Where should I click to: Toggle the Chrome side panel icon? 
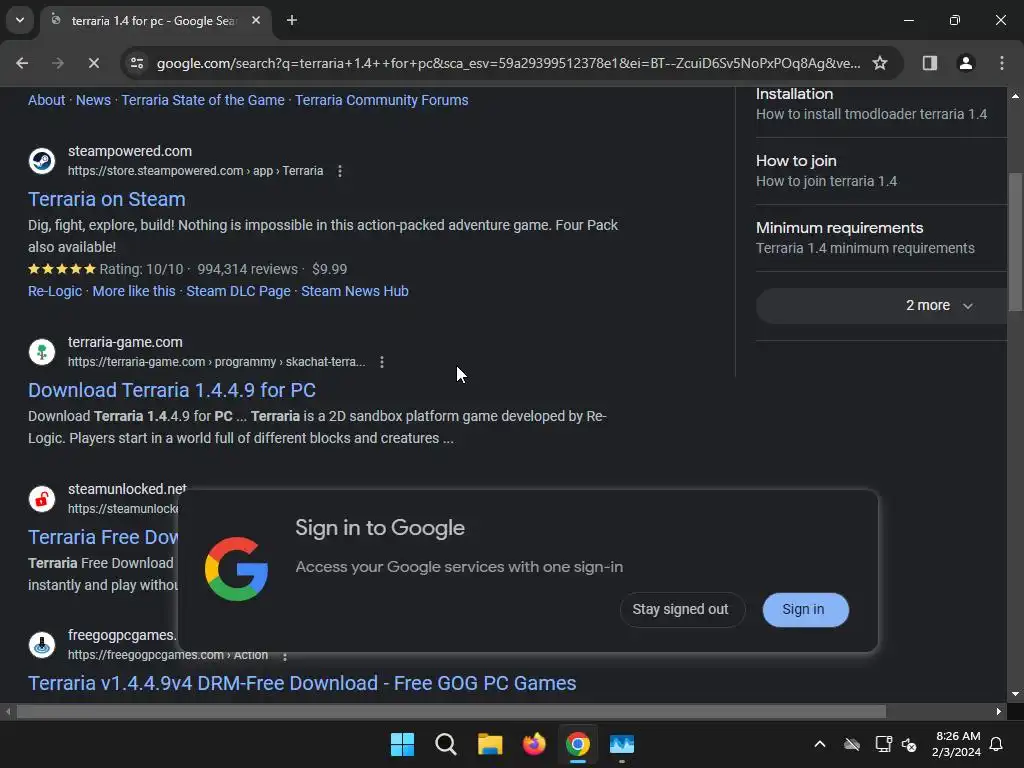(x=930, y=63)
